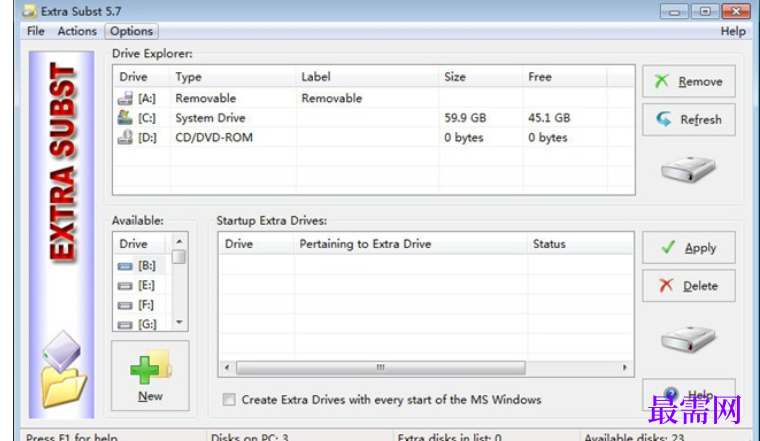Click the hard drive image below Delete
760x441 pixels.
click(688, 339)
